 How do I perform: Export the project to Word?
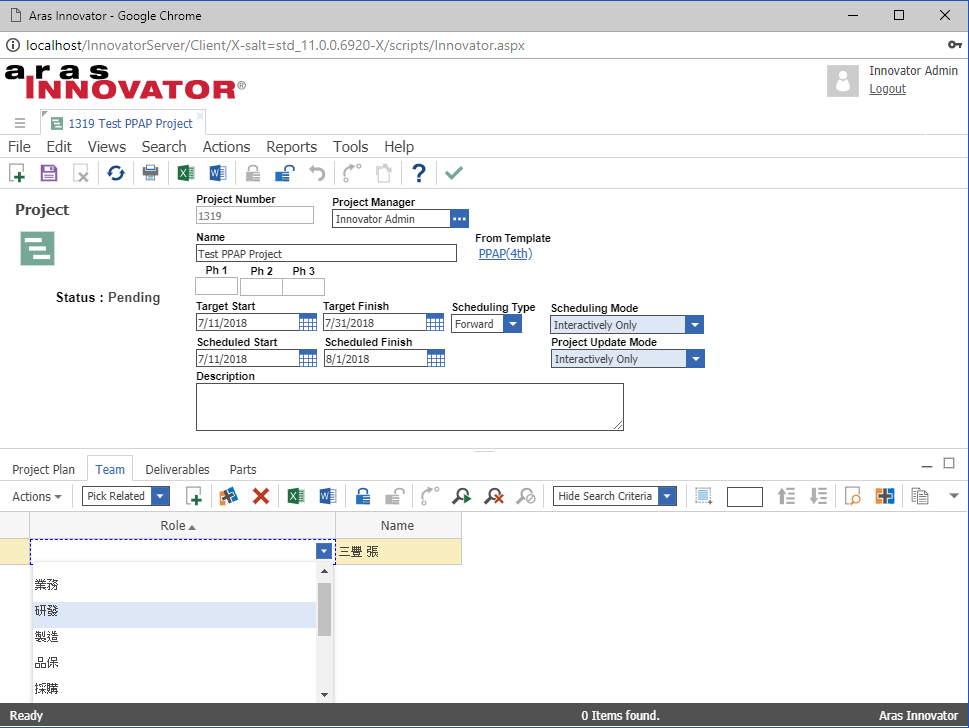point(217,173)
